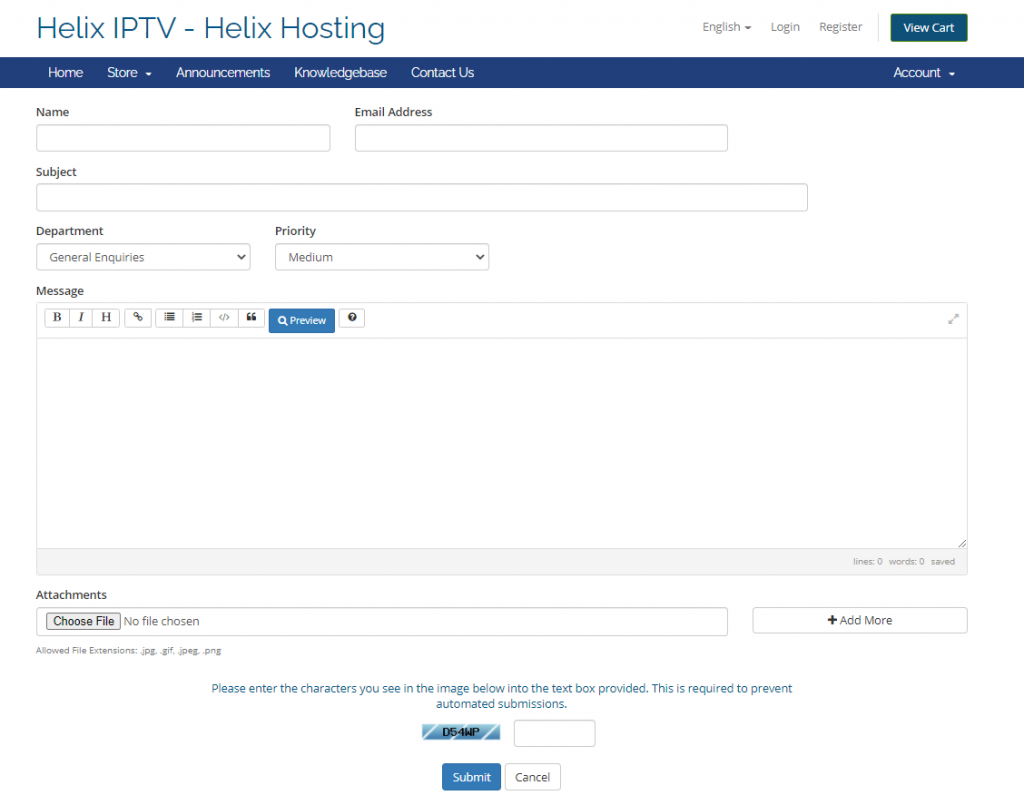Toggle fullscreen editor with expand arrows

(x=953, y=319)
